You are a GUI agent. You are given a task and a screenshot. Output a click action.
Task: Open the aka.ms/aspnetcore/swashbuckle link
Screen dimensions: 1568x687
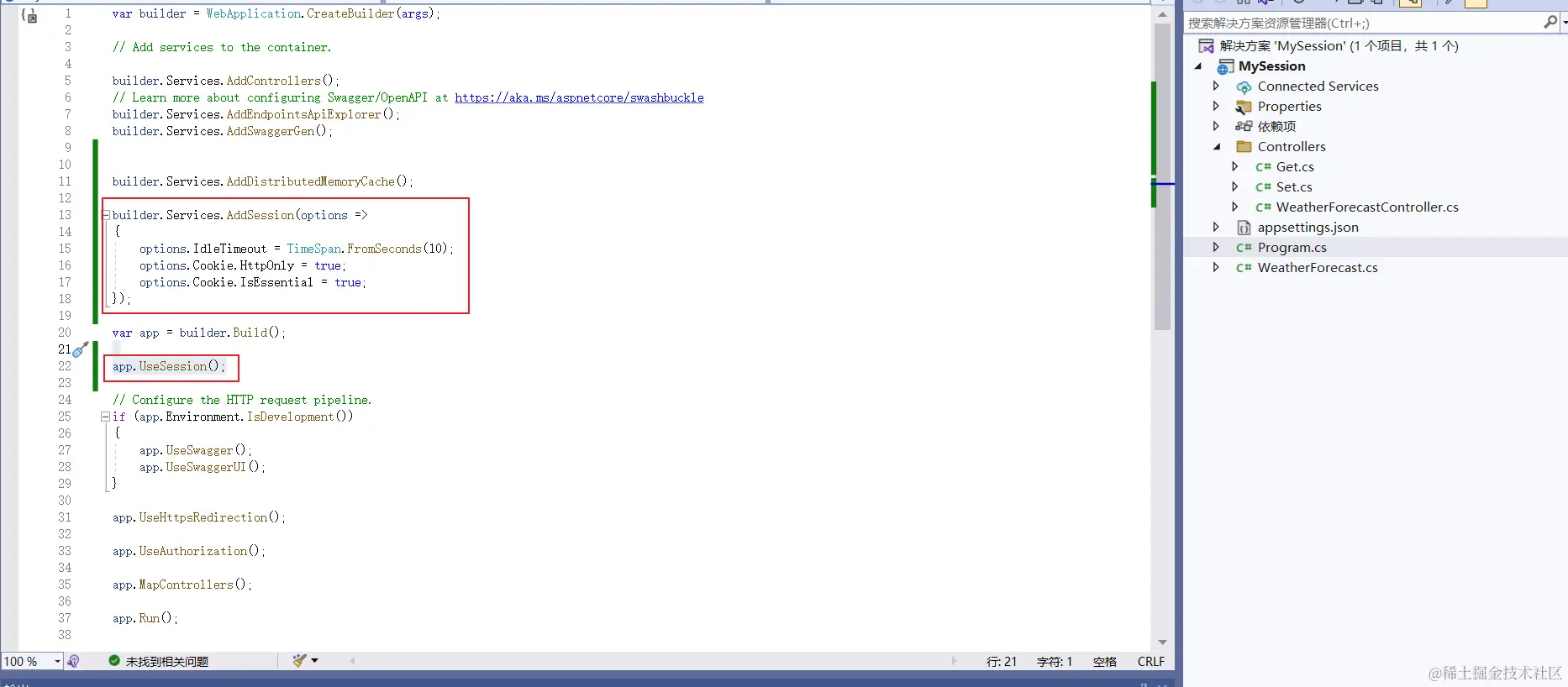[x=579, y=97]
